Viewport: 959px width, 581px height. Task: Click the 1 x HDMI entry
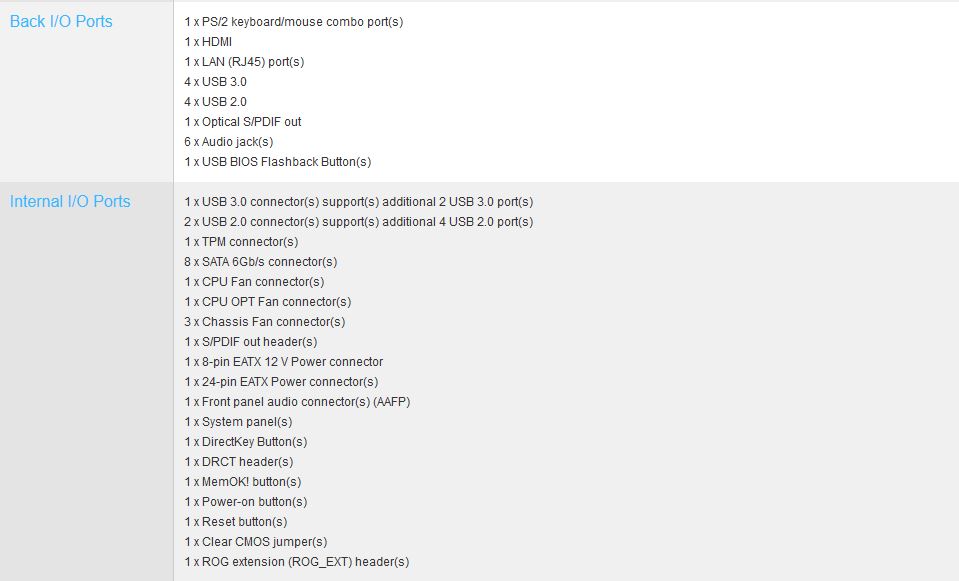[x=208, y=41]
